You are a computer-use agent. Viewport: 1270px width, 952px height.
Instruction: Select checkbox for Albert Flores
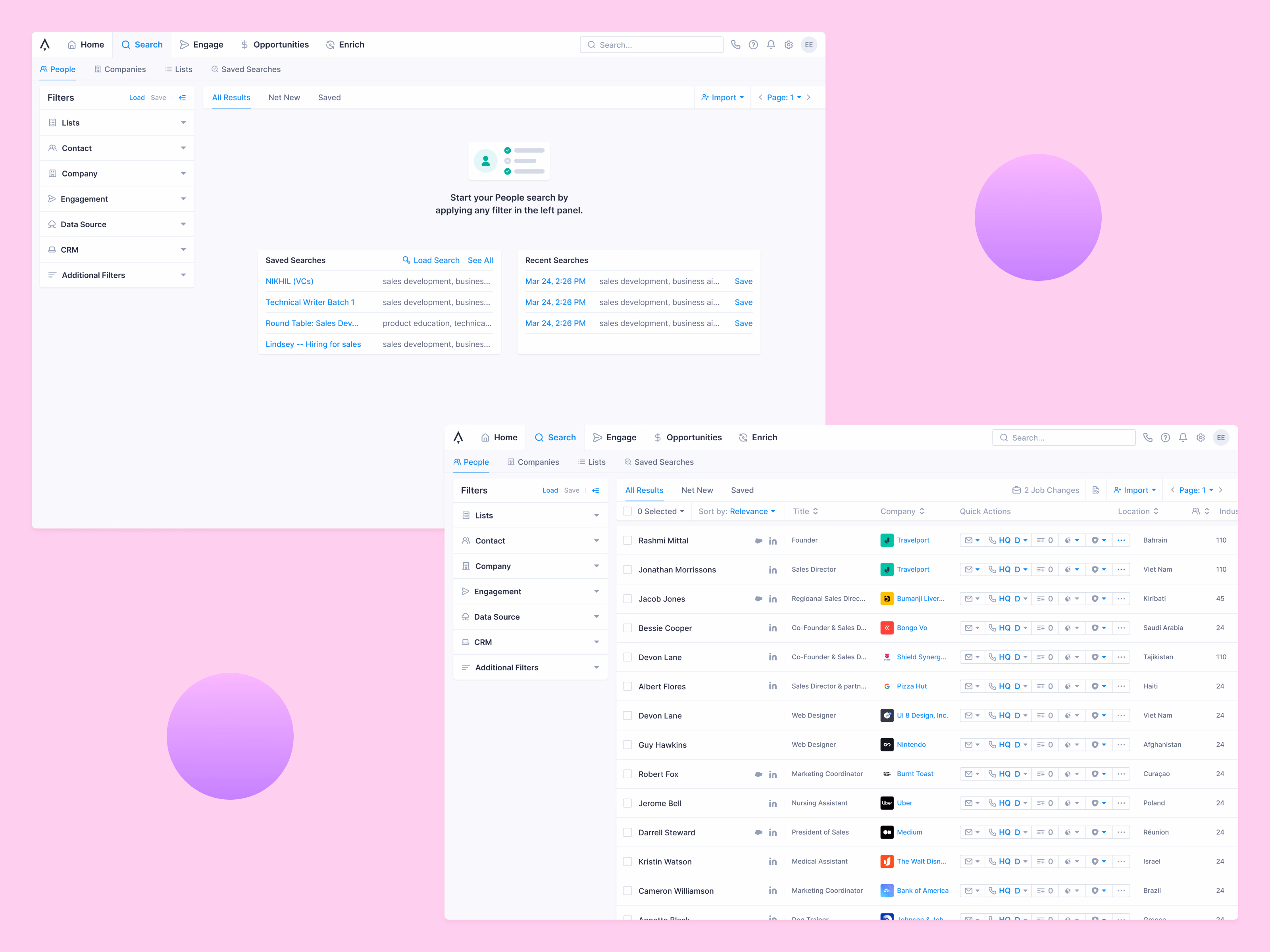627,686
